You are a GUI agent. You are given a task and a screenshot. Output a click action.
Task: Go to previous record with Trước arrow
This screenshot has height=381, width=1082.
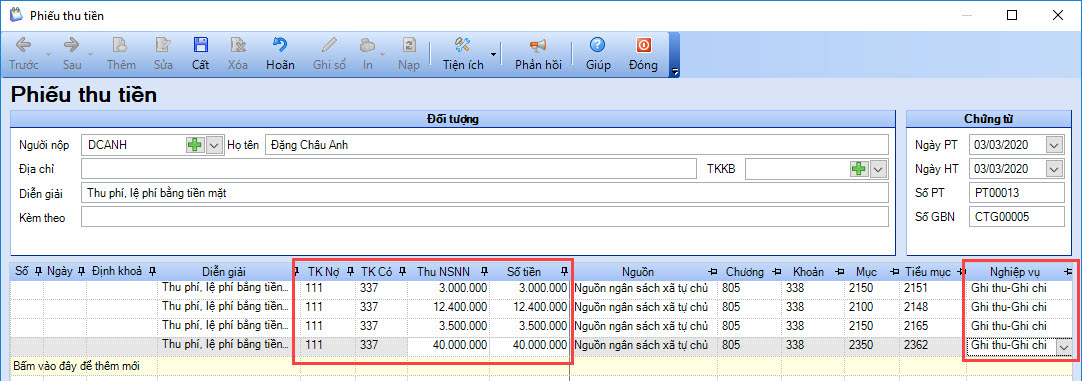point(23,46)
